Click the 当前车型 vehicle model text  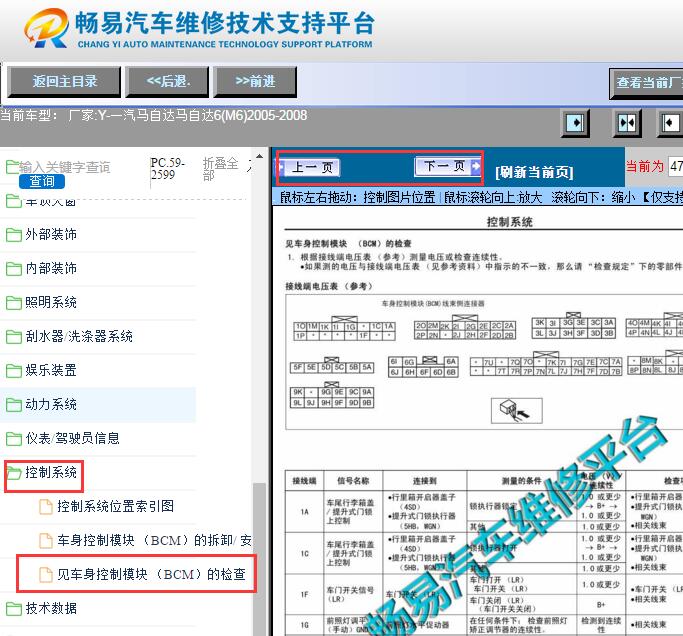[x=154, y=116]
